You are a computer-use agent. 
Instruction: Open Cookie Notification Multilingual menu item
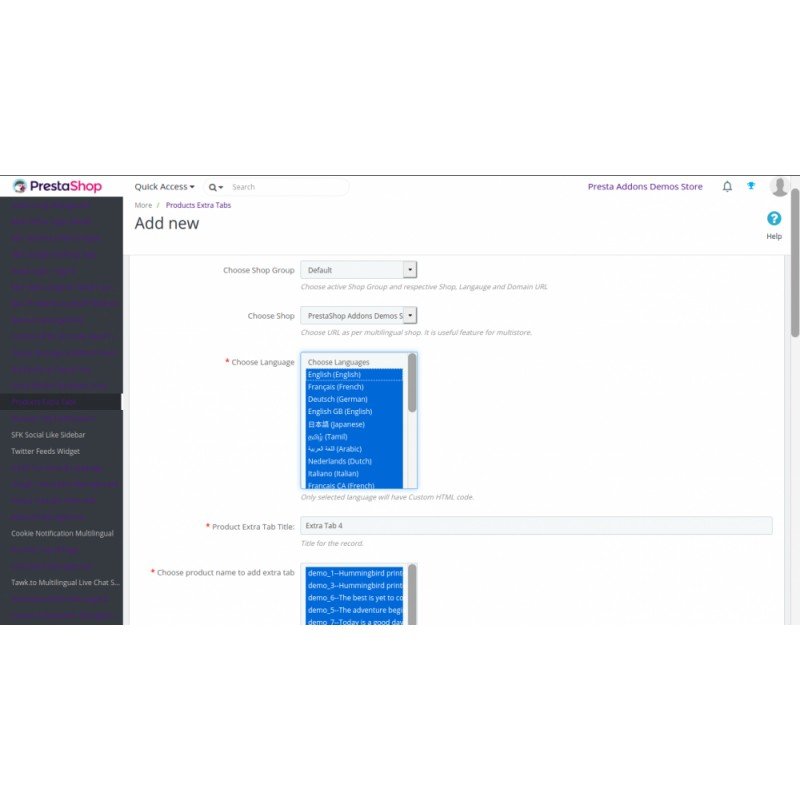click(62, 533)
